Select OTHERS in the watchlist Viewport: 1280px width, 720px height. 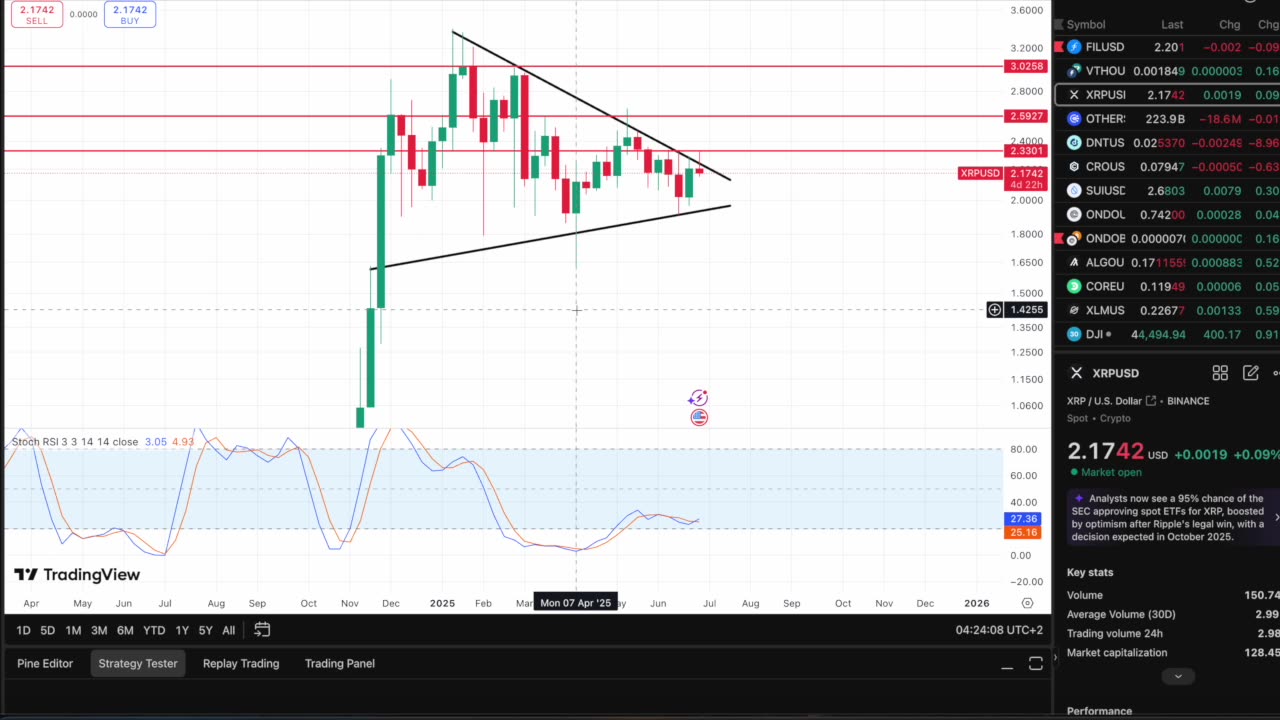pos(1166,119)
